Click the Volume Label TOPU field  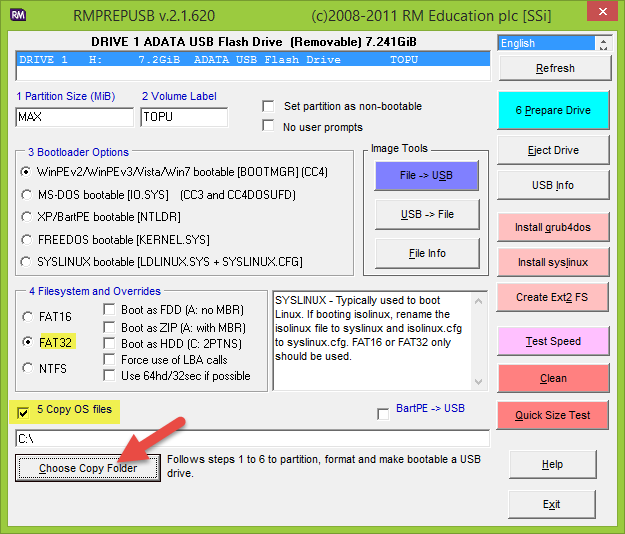pyautogui.click(x=184, y=117)
